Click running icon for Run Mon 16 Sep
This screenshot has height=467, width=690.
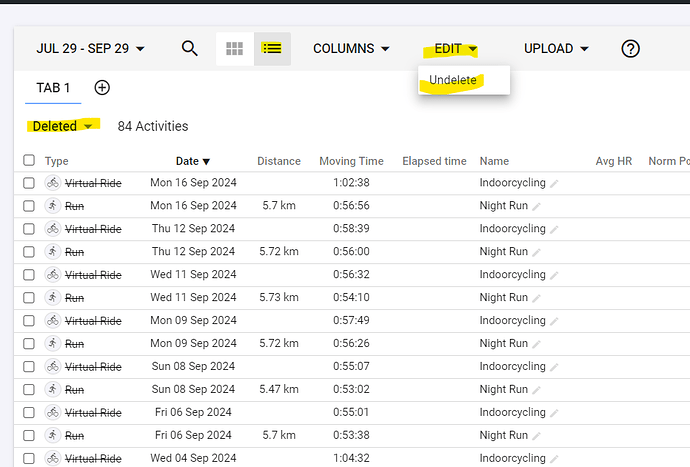click(x=53, y=206)
